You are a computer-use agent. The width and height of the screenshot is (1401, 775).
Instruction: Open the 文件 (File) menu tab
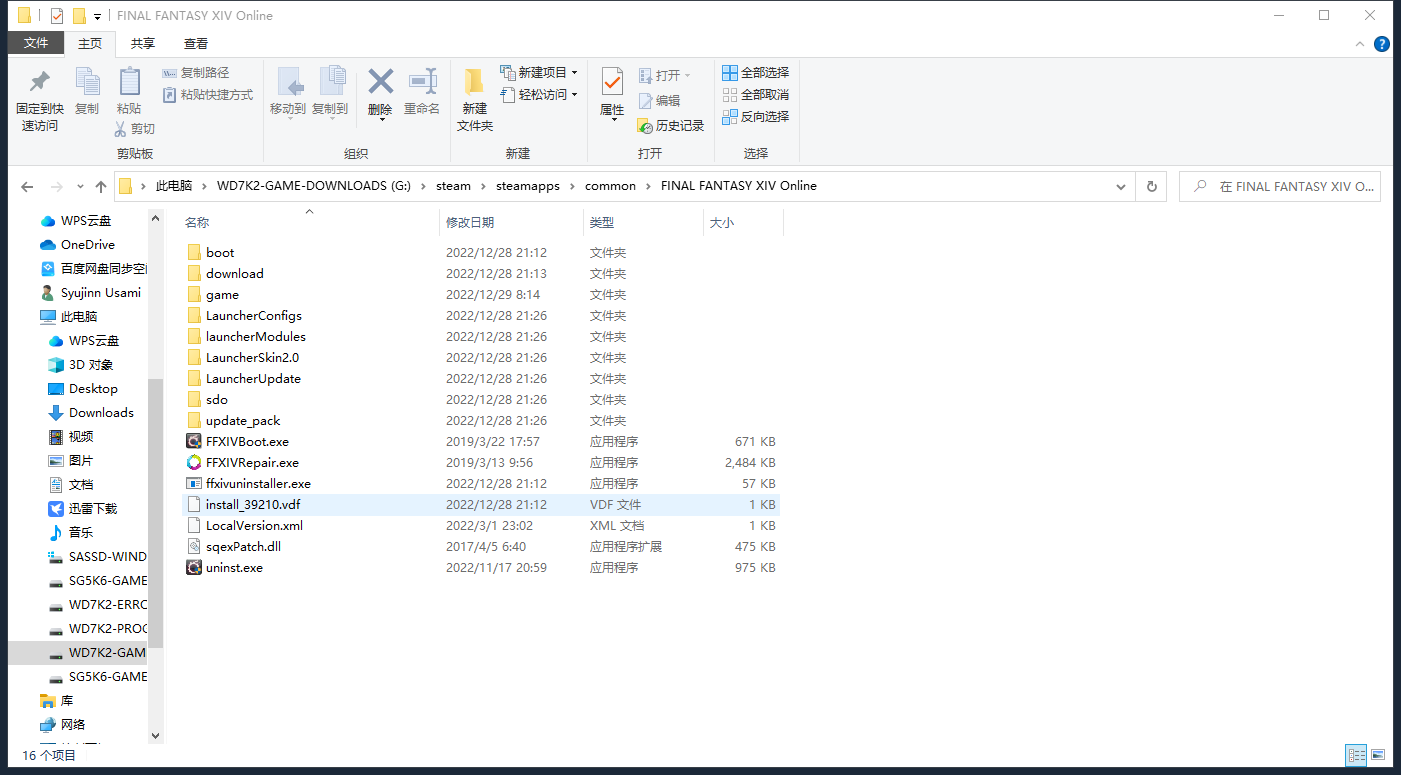(x=36, y=43)
